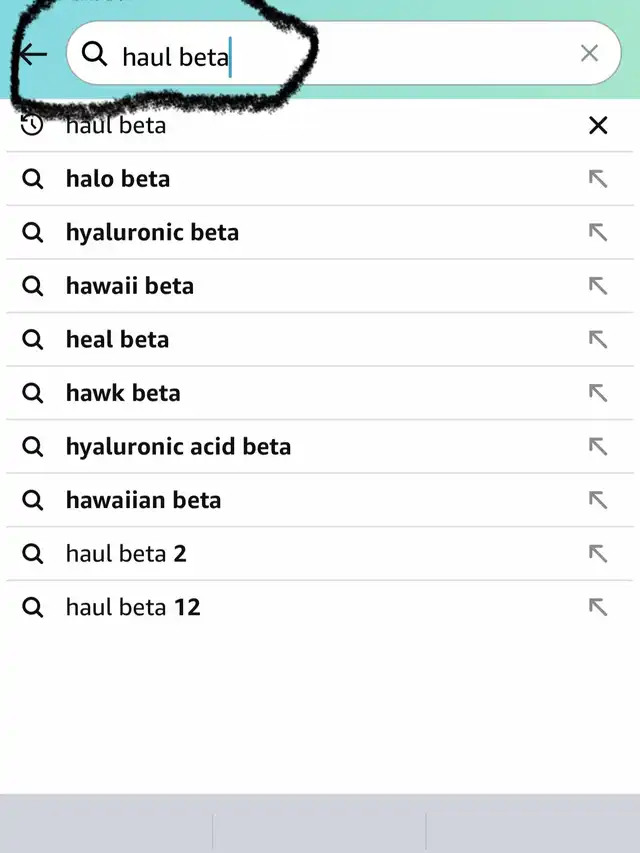Select the recent haul beta history entry

tap(320, 126)
